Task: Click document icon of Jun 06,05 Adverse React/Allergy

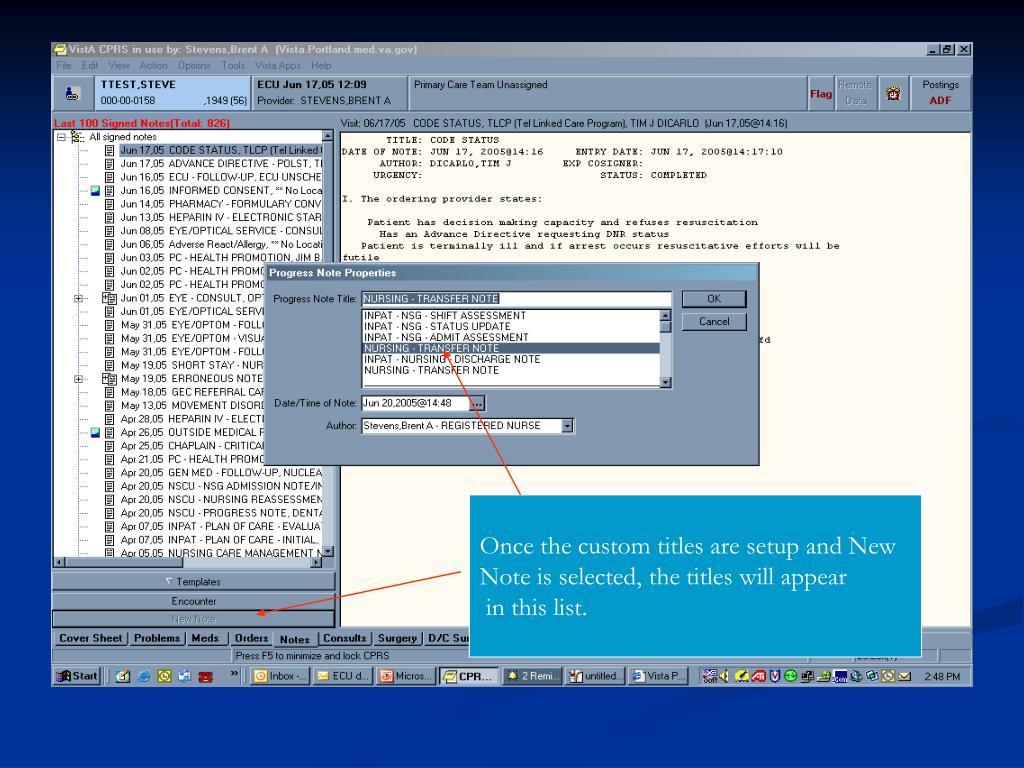Action: click(x=109, y=244)
